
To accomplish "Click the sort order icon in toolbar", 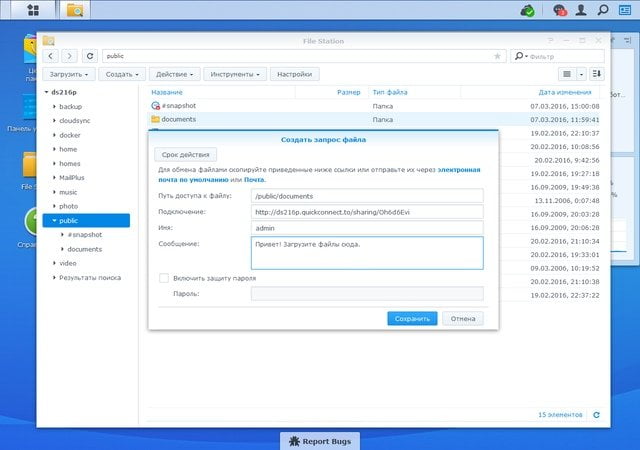I will click(597, 74).
